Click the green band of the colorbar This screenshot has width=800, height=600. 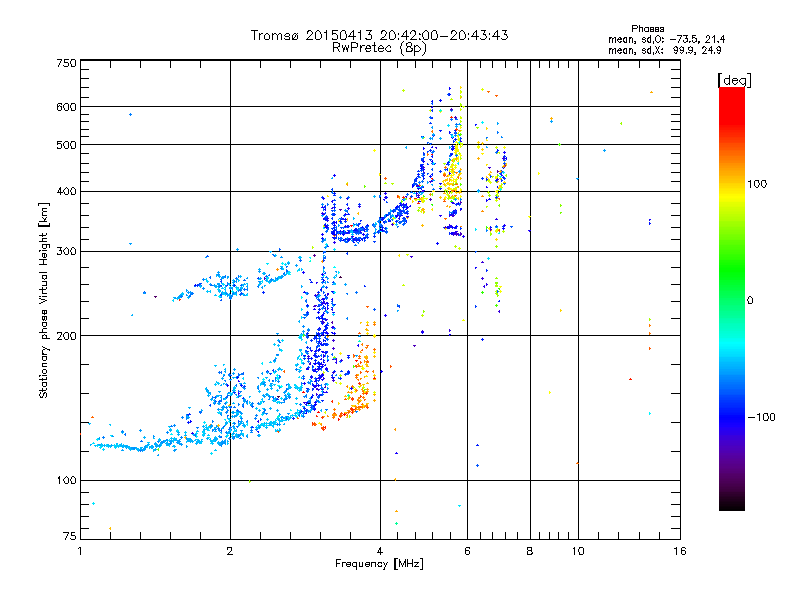pos(732,270)
